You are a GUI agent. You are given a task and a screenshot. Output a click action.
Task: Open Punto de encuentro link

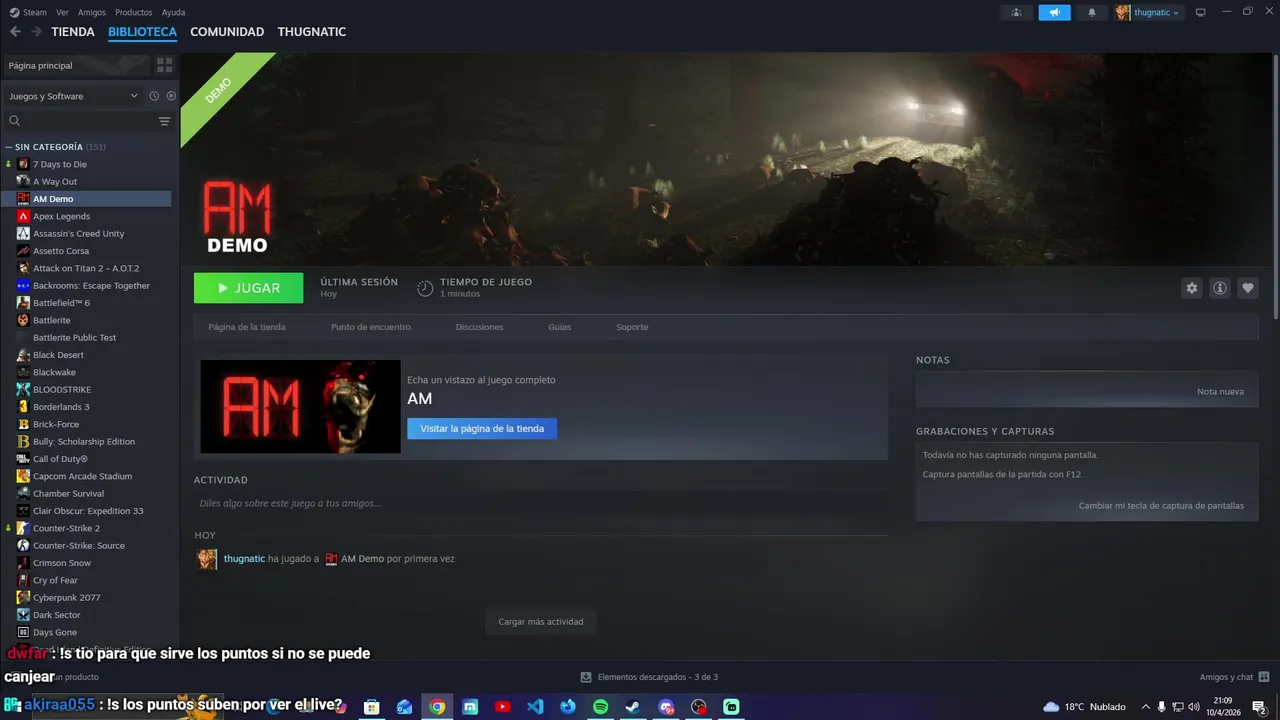click(x=371, y=327)
